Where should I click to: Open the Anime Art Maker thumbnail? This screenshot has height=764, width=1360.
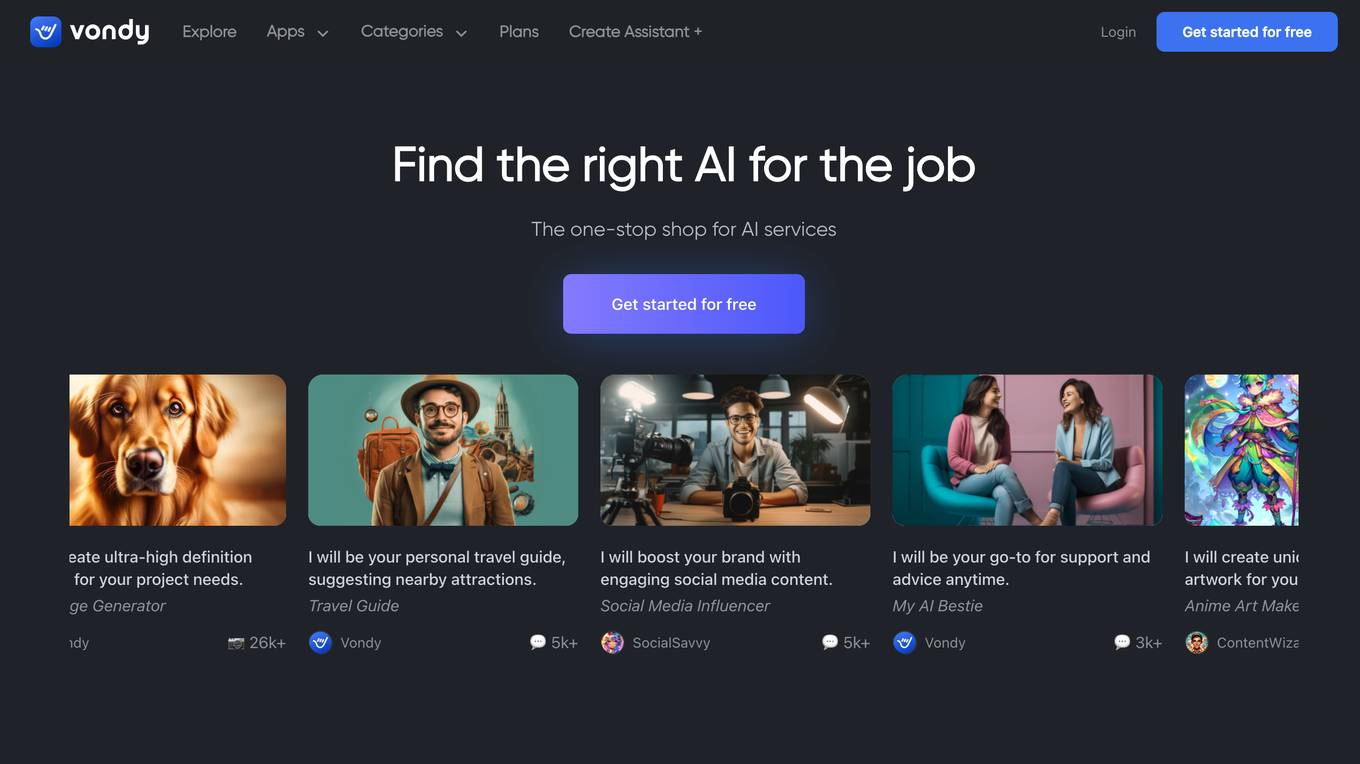point(1242,450)
